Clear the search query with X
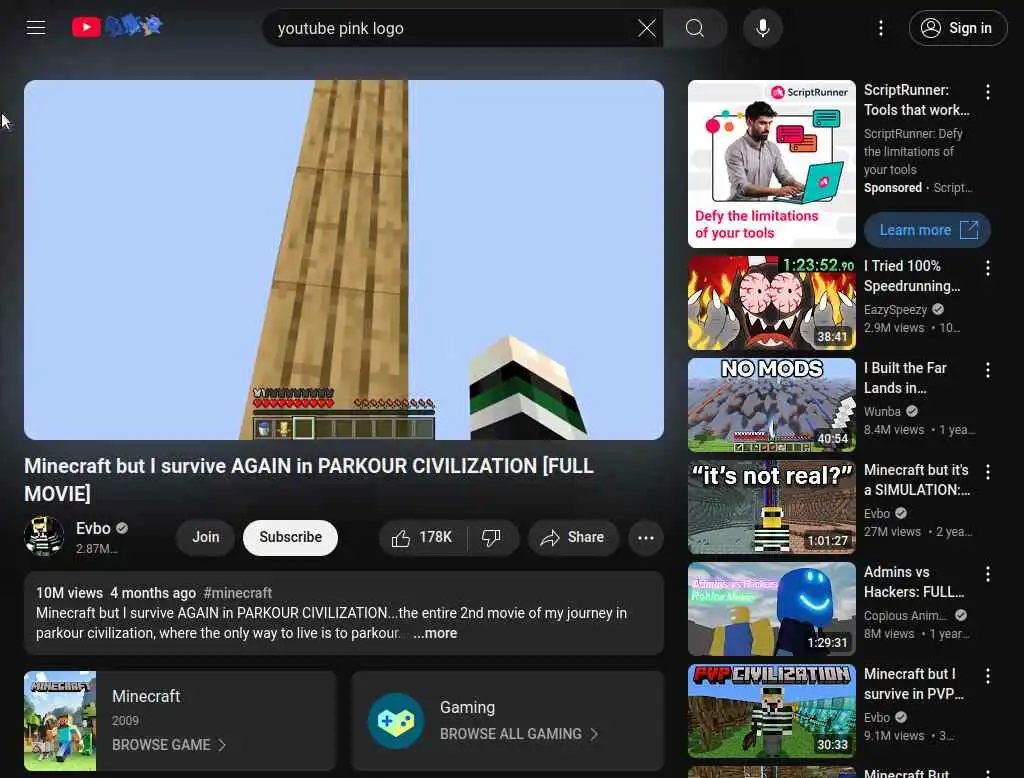 [x=647, y=28]
